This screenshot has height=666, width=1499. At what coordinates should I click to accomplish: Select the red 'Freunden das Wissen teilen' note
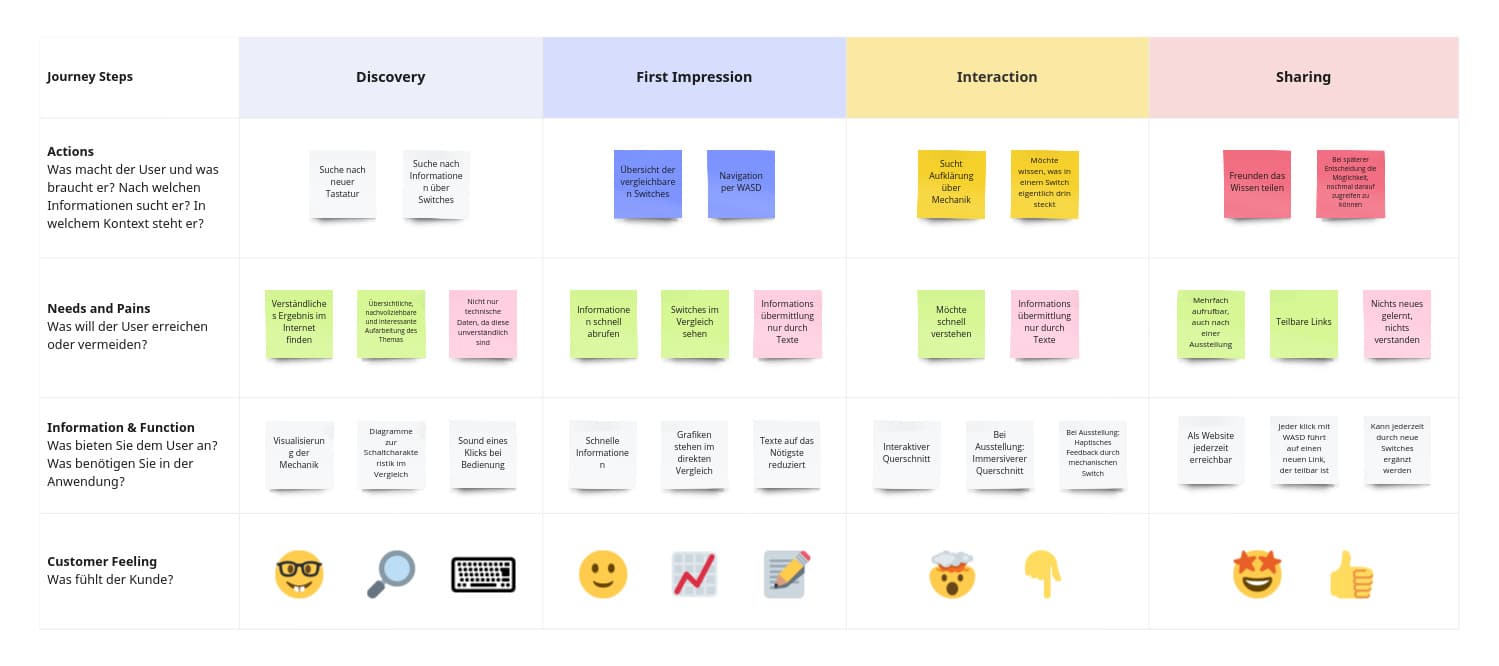[1257, 183]
